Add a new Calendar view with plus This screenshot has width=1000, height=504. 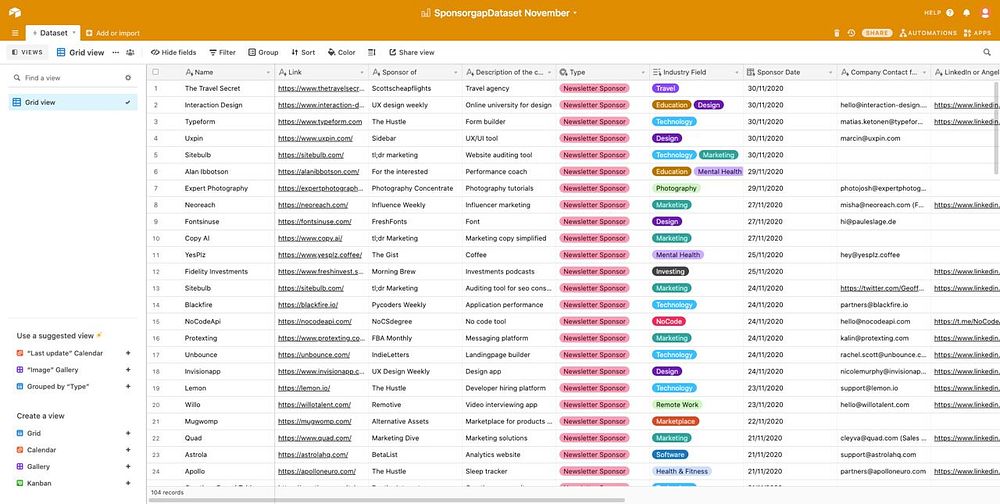pos(128,450)
